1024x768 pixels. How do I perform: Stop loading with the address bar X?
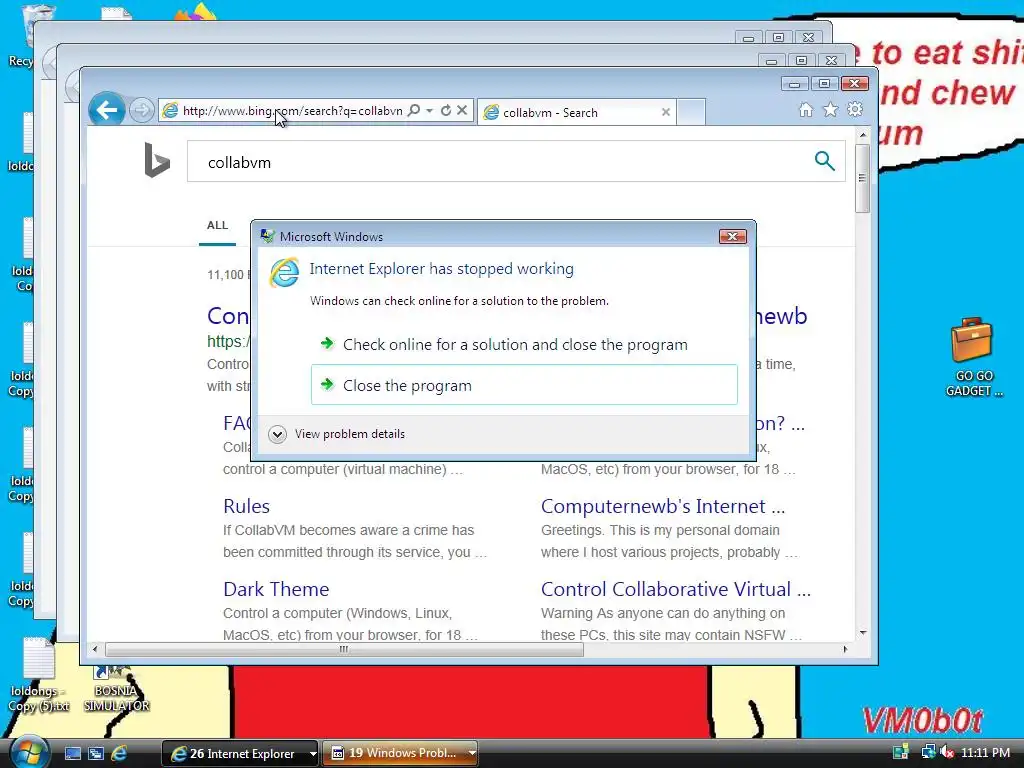462,110
